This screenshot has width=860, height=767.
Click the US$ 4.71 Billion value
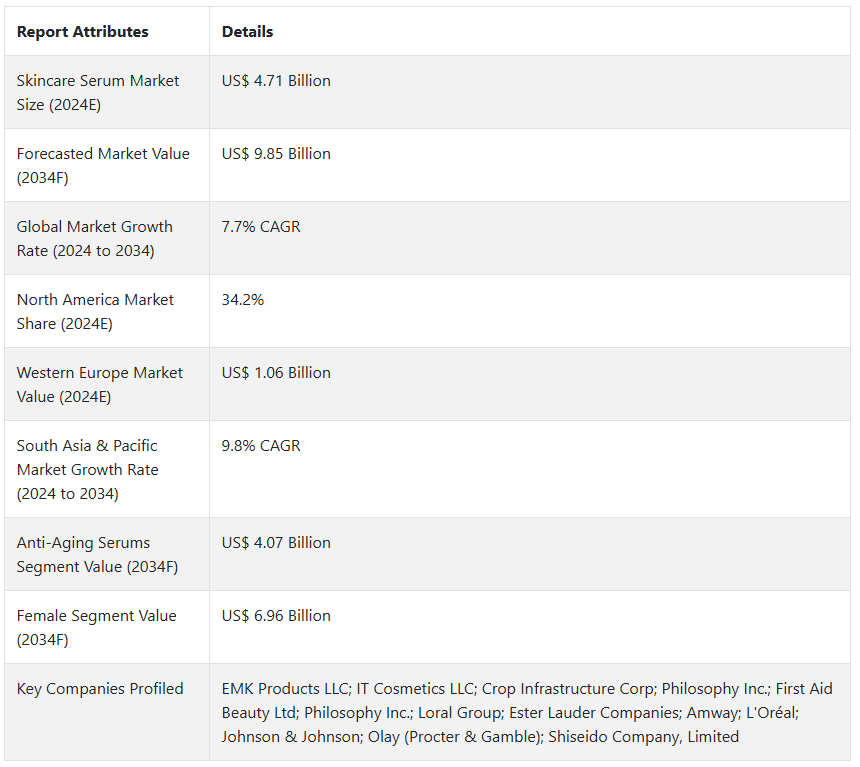click(276, 81)
